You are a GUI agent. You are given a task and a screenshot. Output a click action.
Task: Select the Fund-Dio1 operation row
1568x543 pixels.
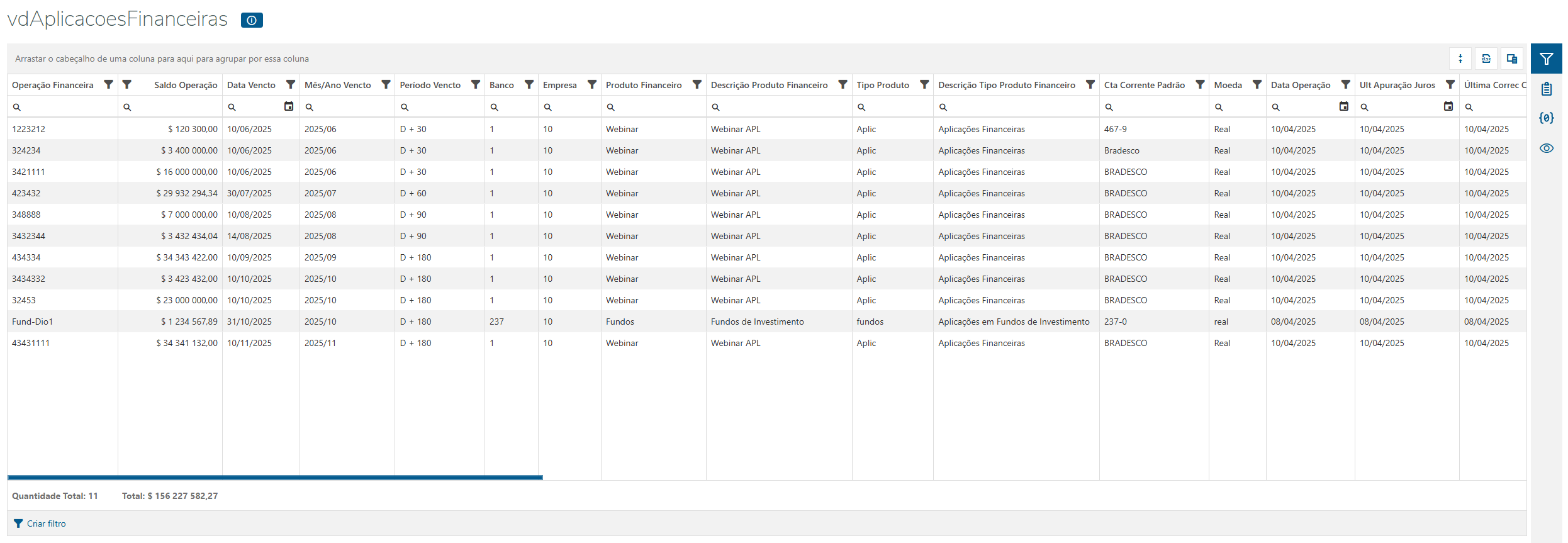tap(33, 322)
